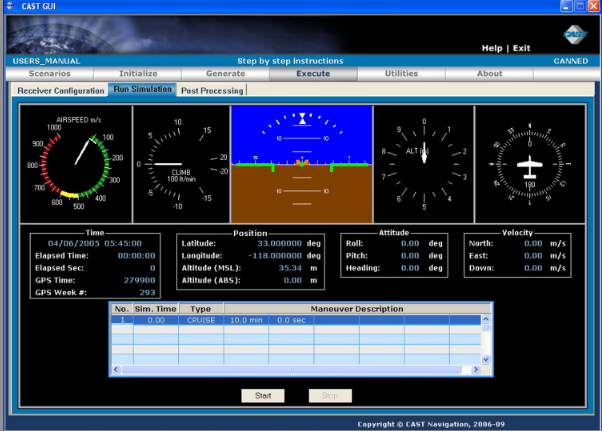Click the Maneuver Description column header

click(x=357, y=309)
